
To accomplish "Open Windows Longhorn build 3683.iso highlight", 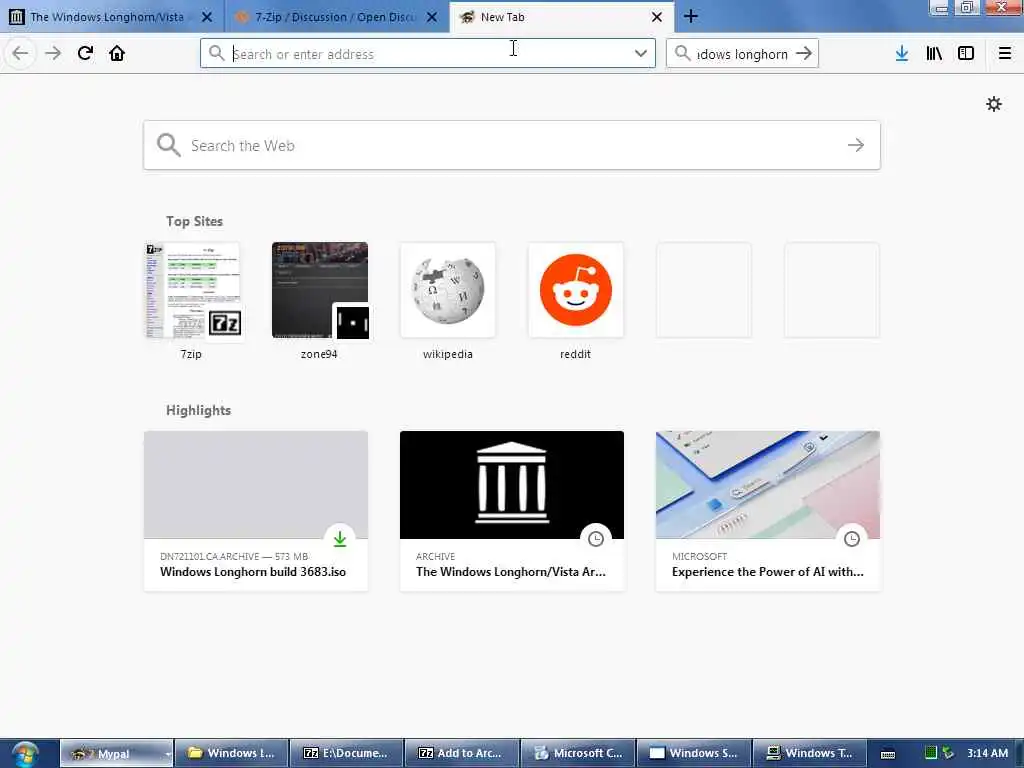I will click(256, 511).
